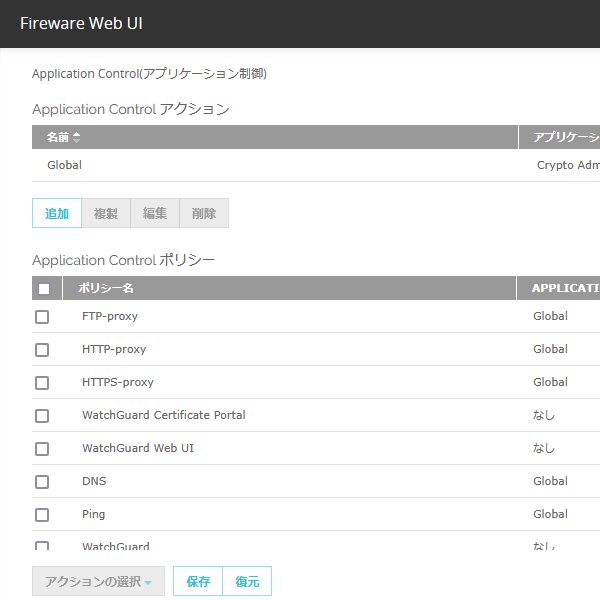Check the WatchGuard Web UI checkbox
Screen dimensions: 600x600
pyautogui.click(x=42, y=449)
